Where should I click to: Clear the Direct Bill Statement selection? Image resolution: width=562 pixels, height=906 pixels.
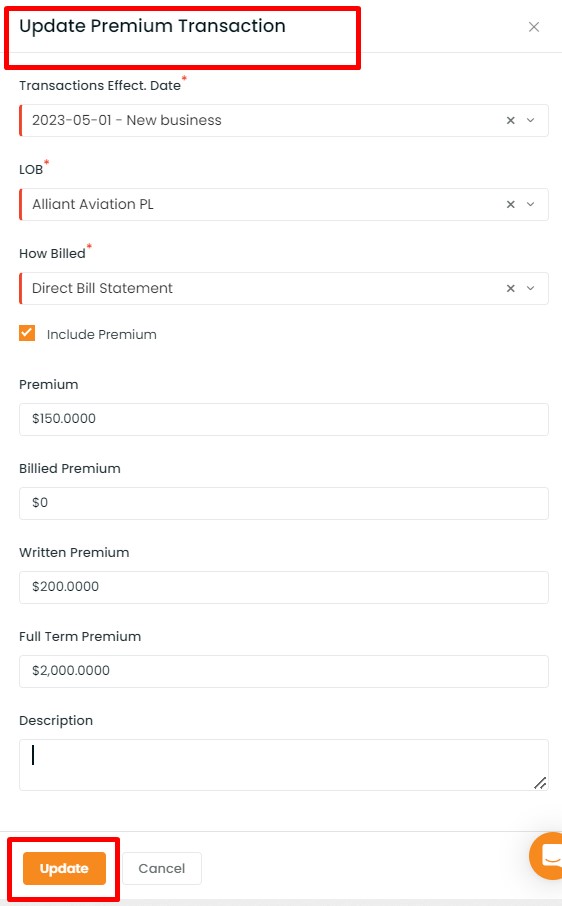point(511,288)
